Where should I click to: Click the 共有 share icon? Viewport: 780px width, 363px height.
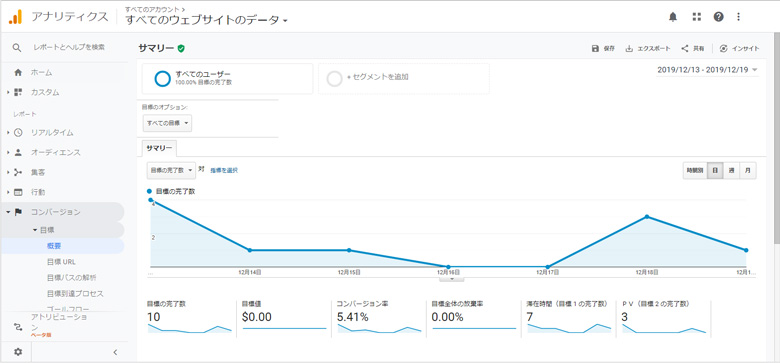[685, 48]
